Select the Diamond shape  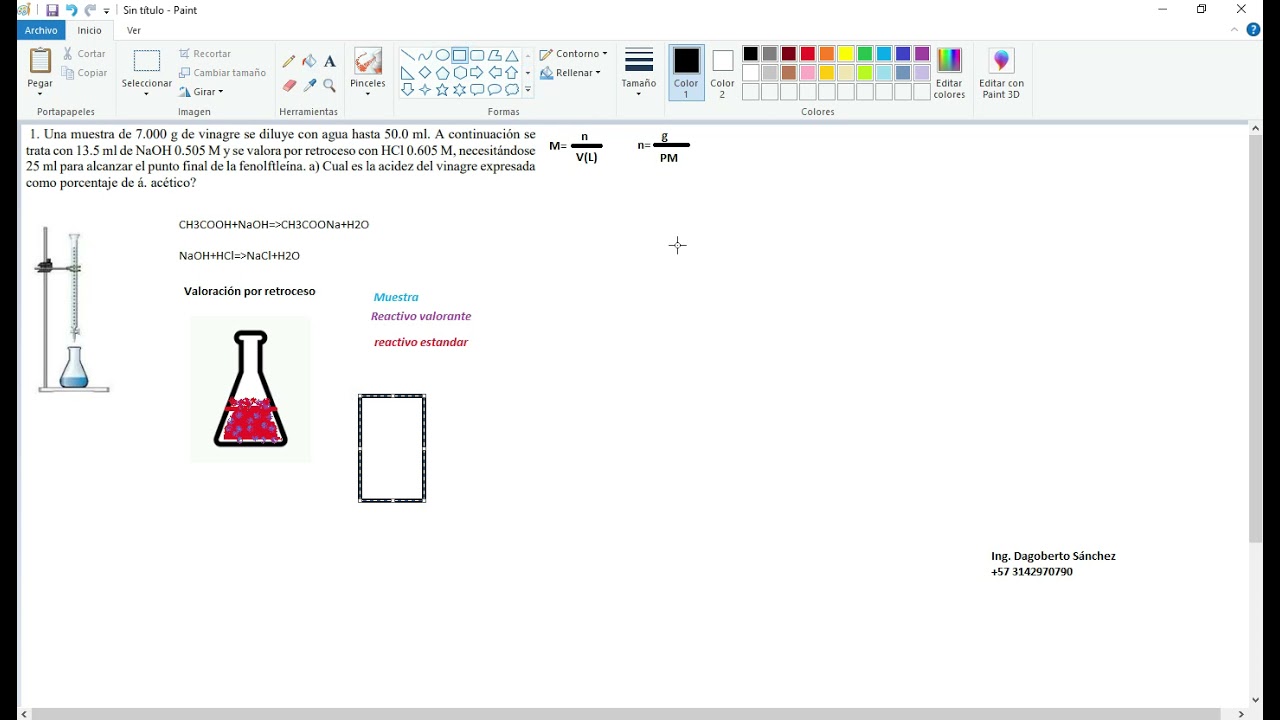[425, 73]
